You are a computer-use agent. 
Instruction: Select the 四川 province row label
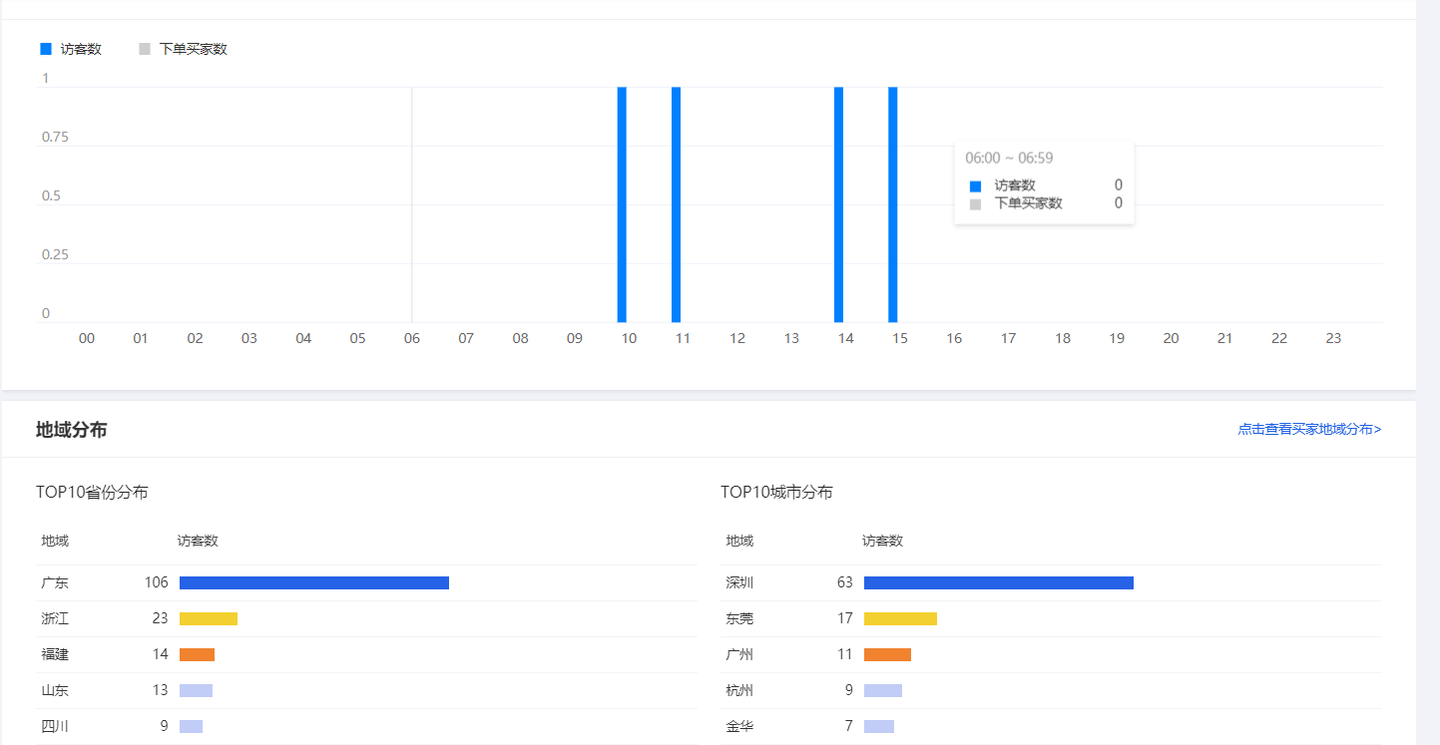(55, 727)
